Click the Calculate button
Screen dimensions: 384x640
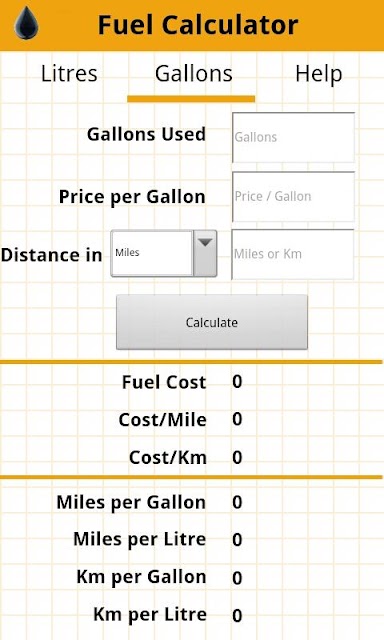pyautogui.click(x=212, y=322)
